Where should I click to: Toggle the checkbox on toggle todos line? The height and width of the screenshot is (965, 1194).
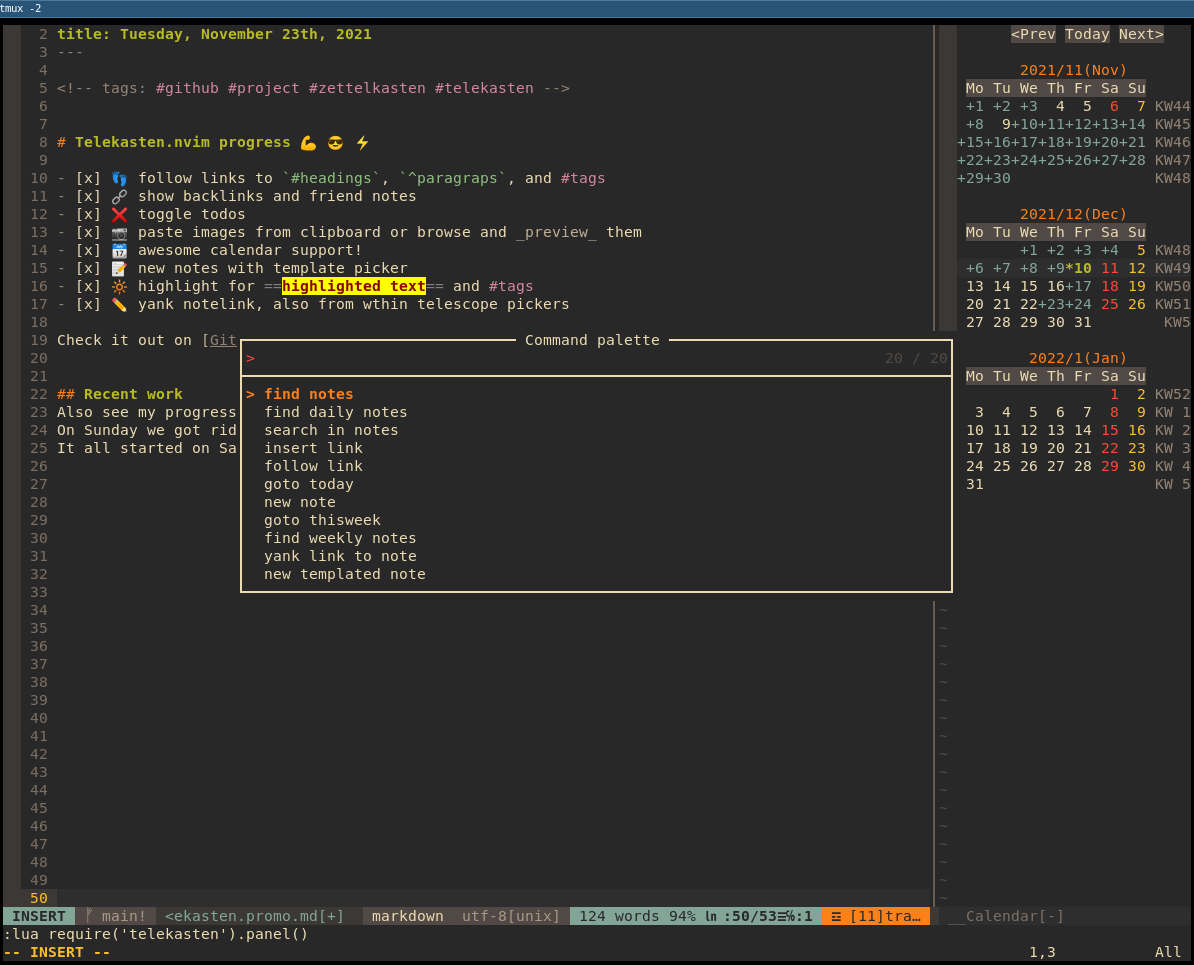(x=88, y=214)
